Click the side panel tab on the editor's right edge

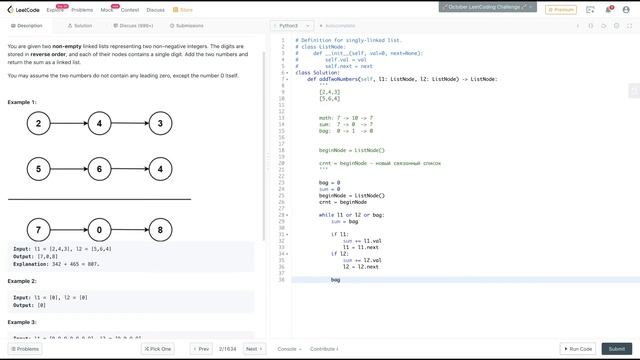(x=634, y=91)
